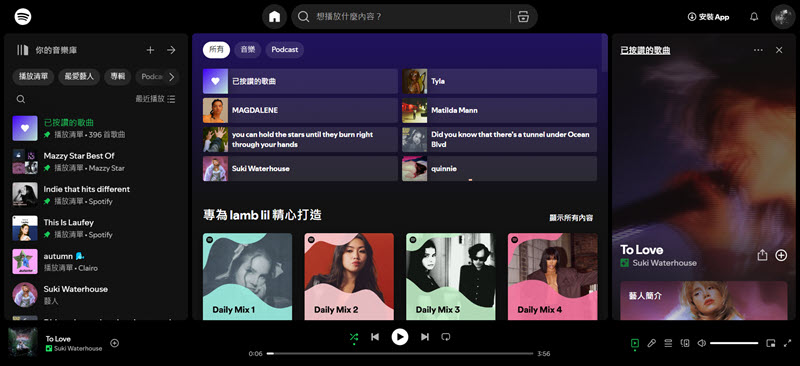Search within your library magnifier
The width and height of the screenshot is (800, 366).
pyautogui.click(x=20, y=99)
